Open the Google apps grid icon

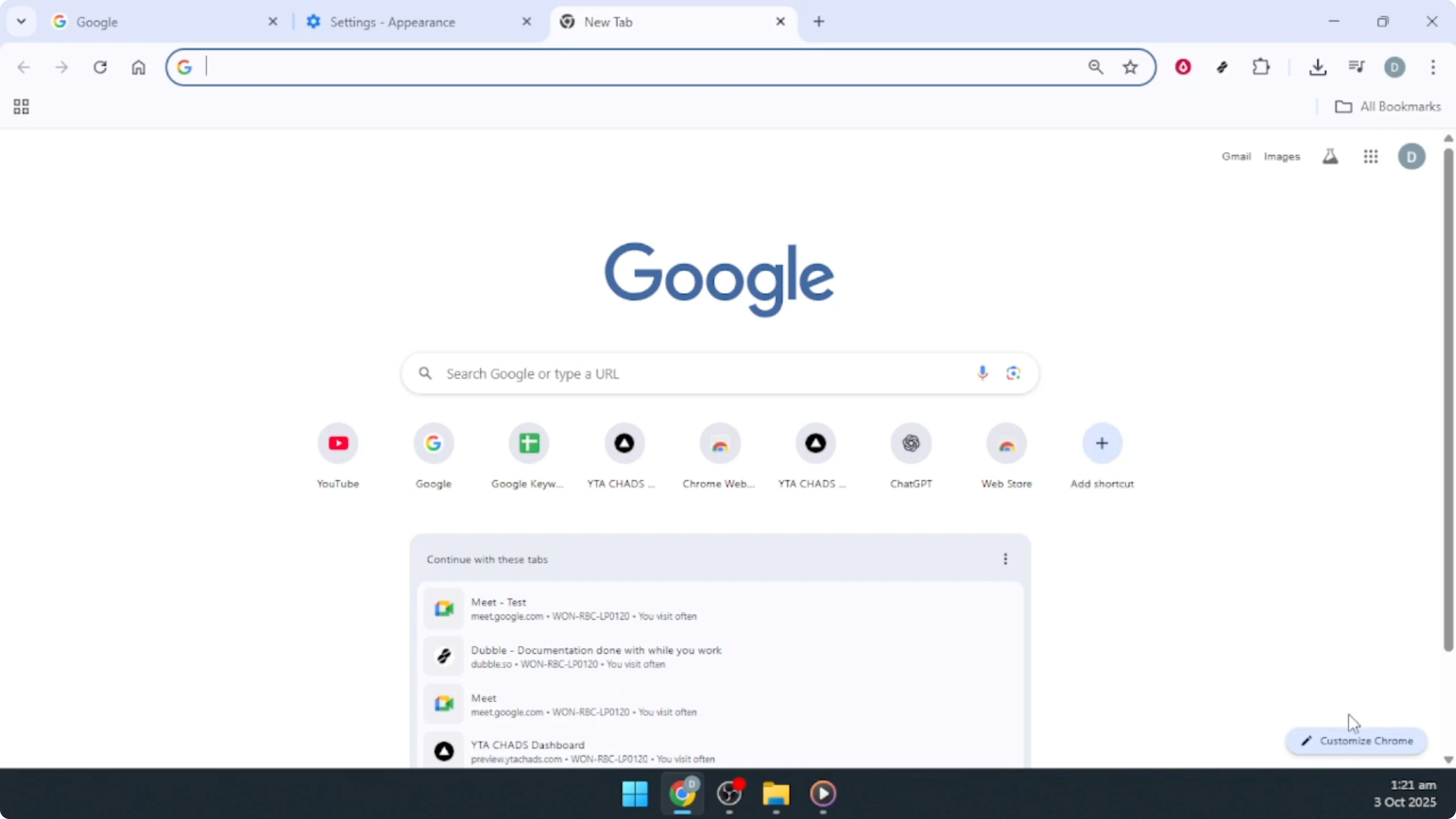coord(1371,157)
